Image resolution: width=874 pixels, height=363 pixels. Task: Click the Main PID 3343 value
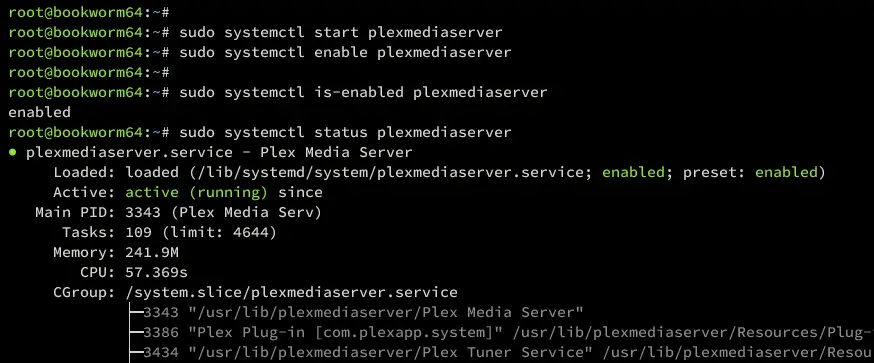click(142, 212)
